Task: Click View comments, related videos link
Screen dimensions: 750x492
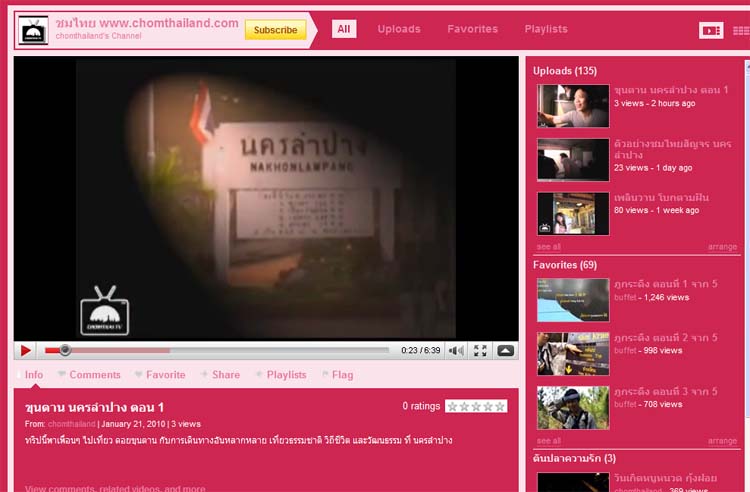Action: tap(115, 488)
